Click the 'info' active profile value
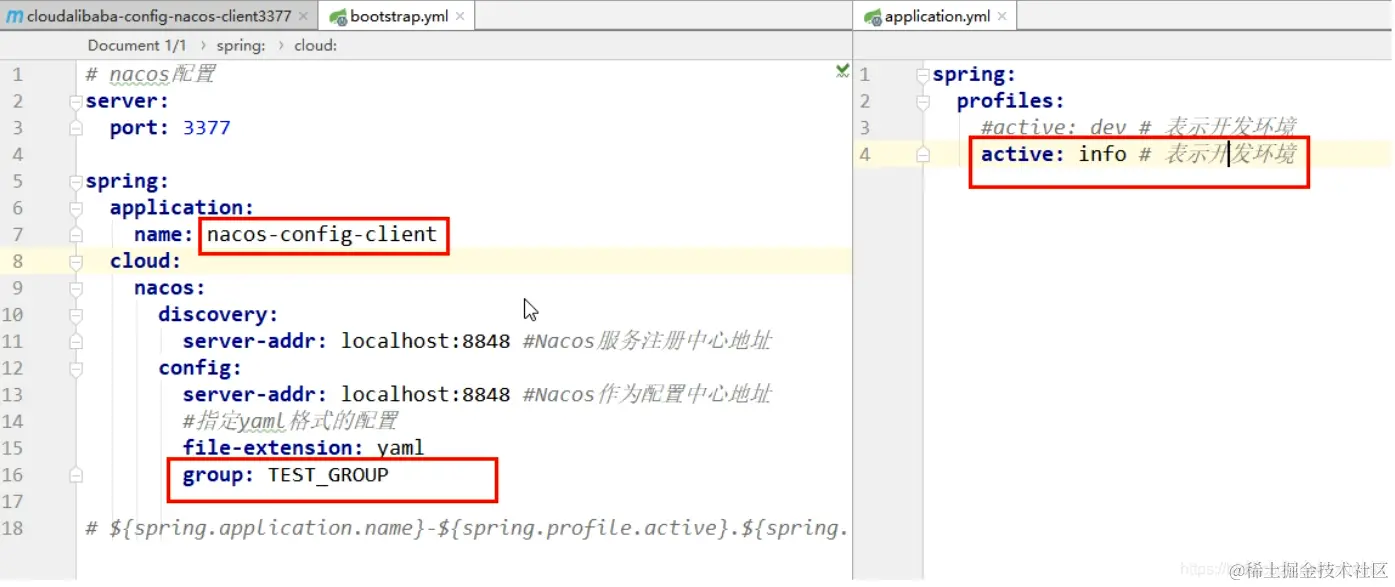 point(1103,154)
